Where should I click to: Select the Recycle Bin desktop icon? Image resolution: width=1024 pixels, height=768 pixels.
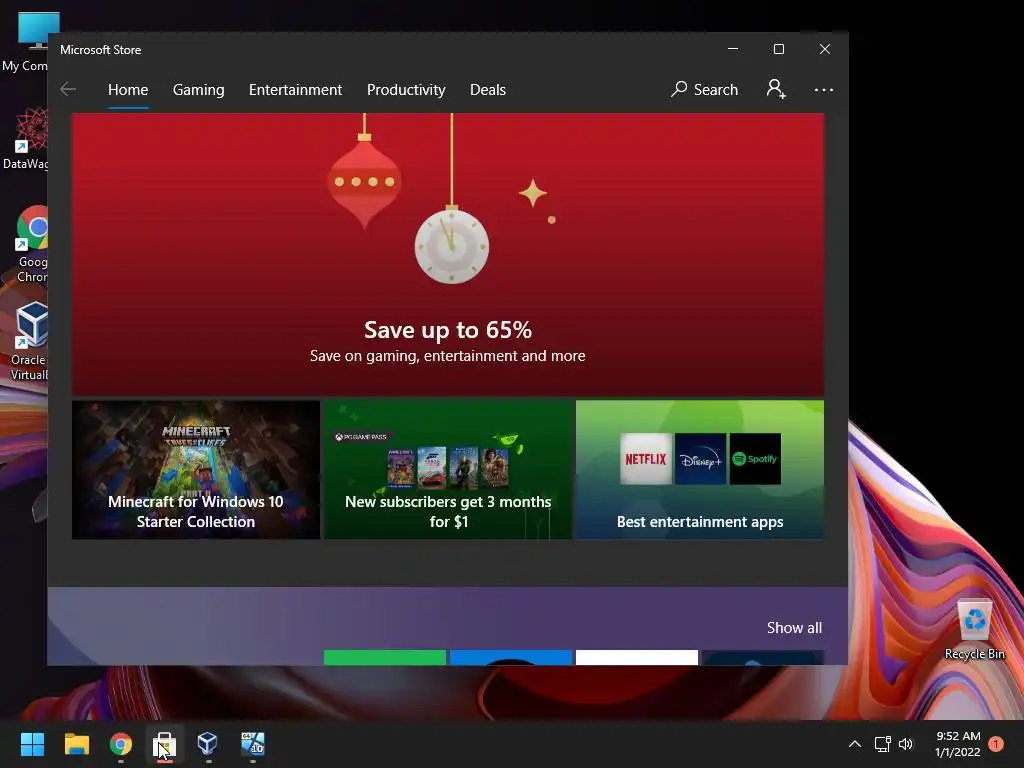974,630
